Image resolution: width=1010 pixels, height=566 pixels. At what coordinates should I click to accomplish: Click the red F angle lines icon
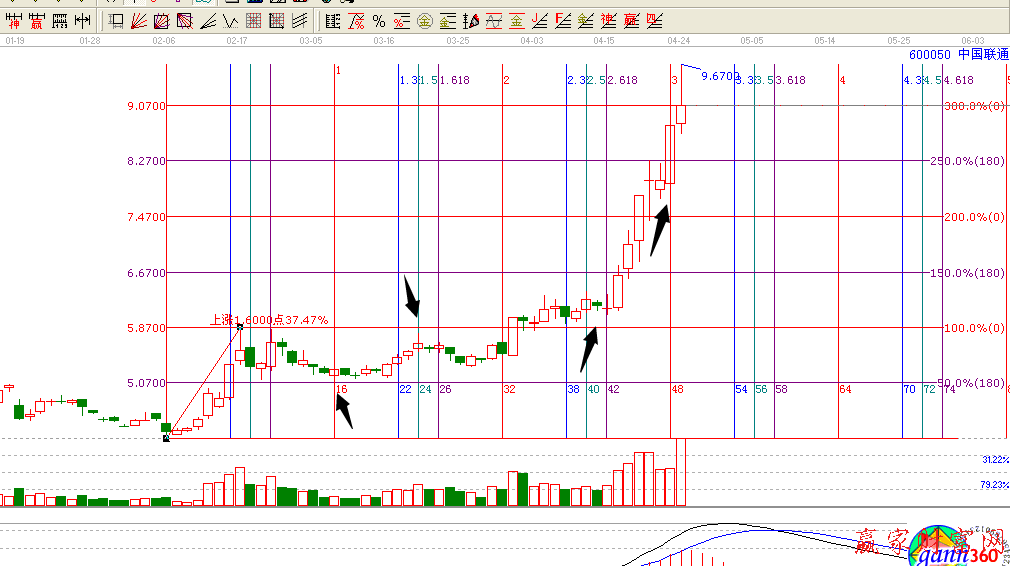pos(562,20)
